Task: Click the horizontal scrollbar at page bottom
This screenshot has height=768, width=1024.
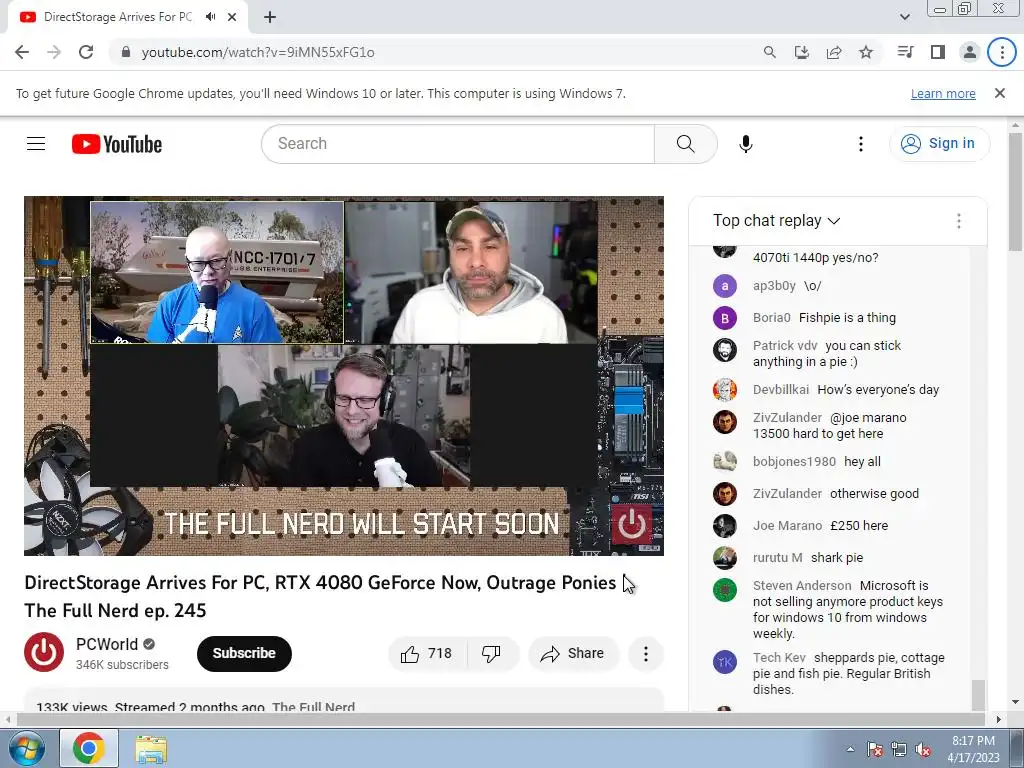Action: 500,719
